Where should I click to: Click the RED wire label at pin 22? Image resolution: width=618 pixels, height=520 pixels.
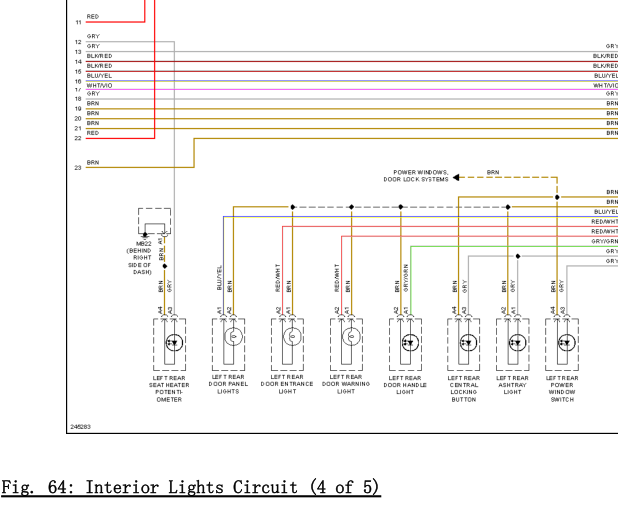[93, 133]
